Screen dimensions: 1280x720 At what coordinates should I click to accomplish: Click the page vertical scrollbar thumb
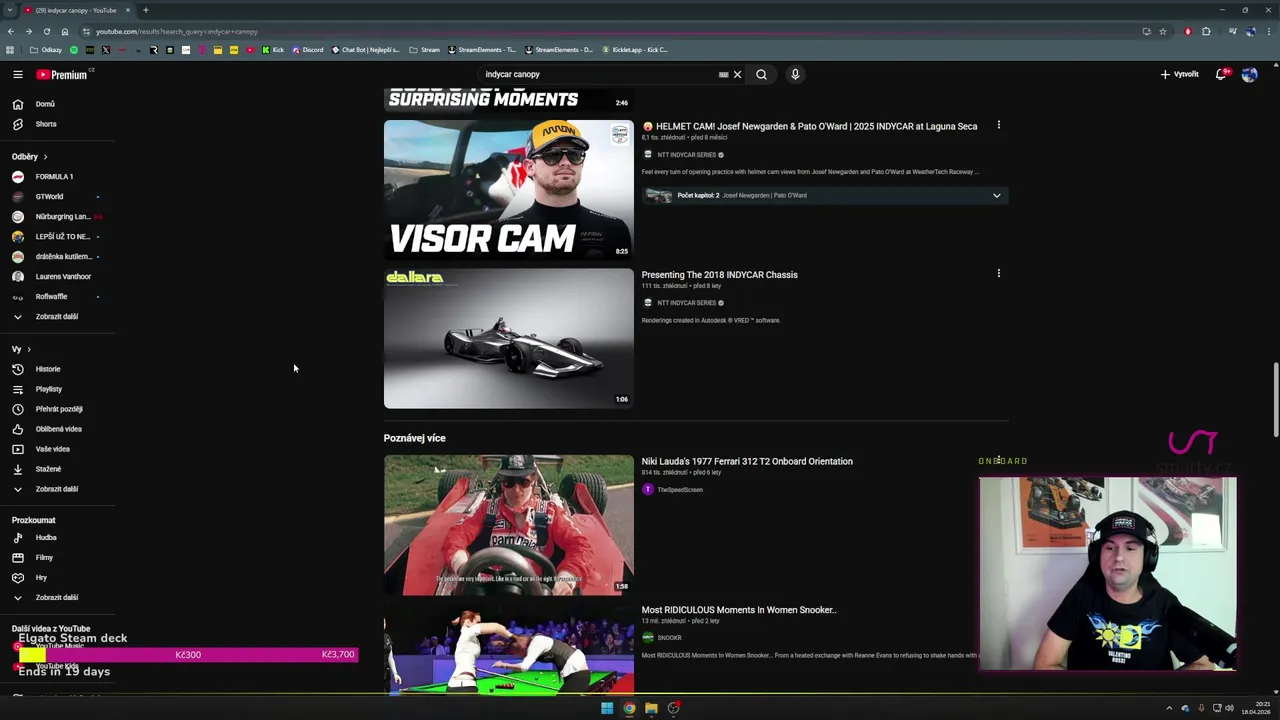(x=1275, y=398)
